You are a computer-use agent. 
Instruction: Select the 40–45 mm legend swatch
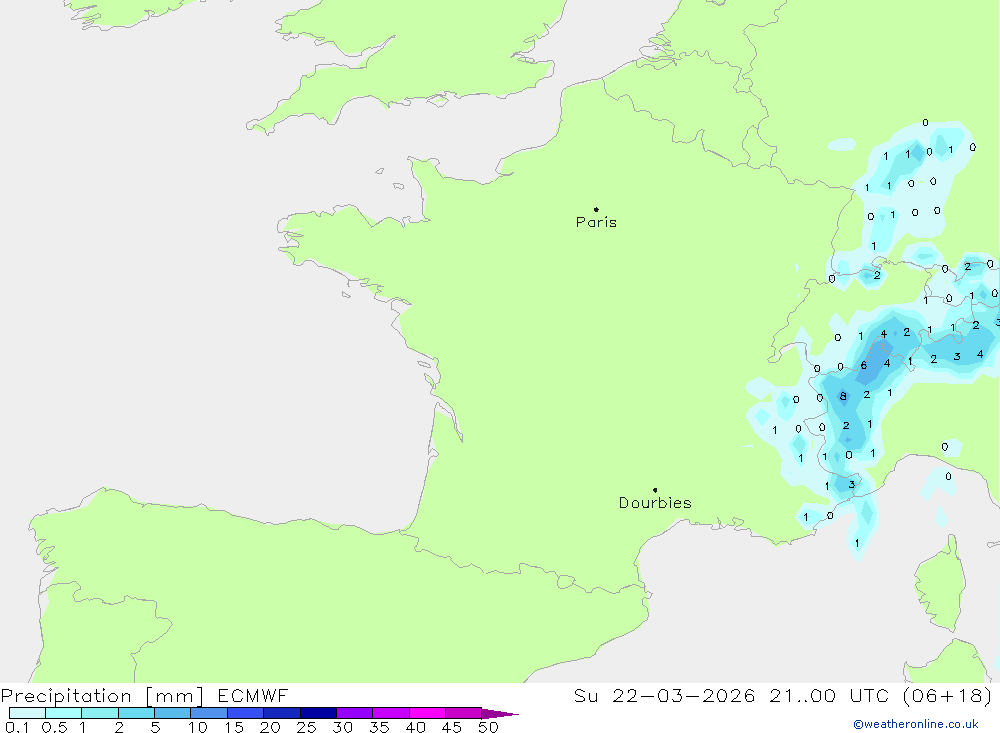click(x=427, y=713)
